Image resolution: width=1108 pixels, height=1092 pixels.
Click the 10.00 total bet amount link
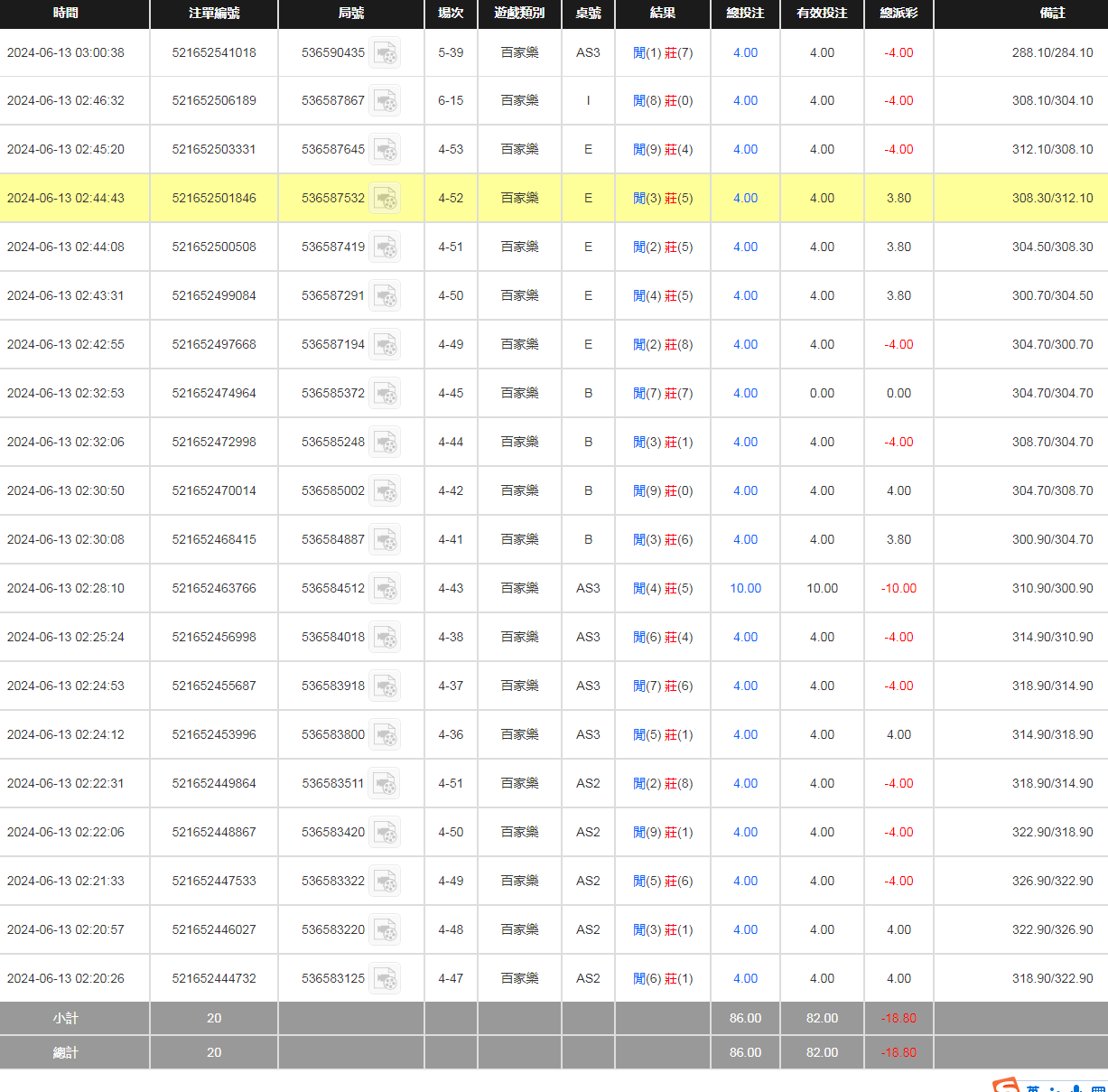(745, 588)
